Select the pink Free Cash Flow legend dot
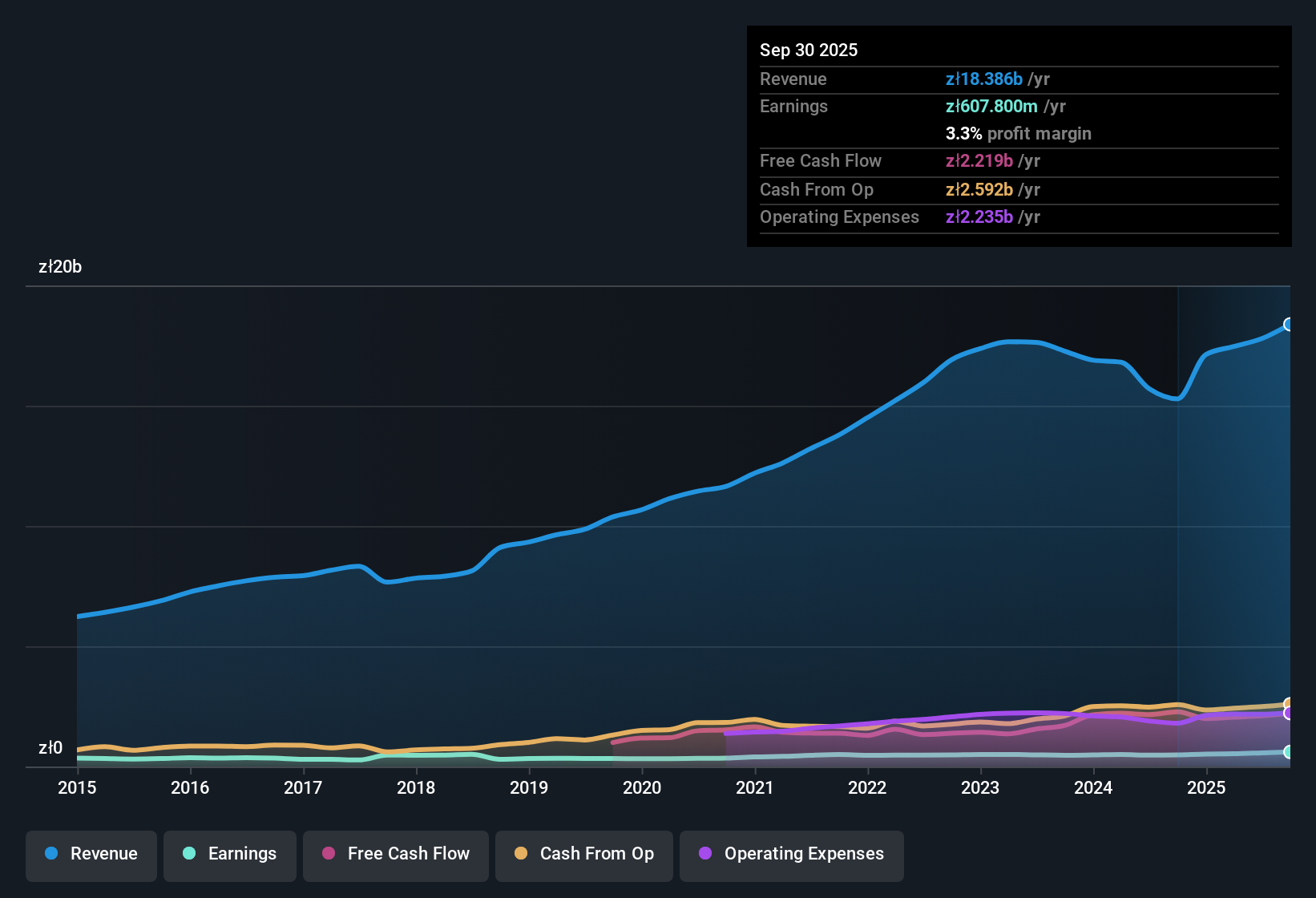 click(x=327, y=854)
